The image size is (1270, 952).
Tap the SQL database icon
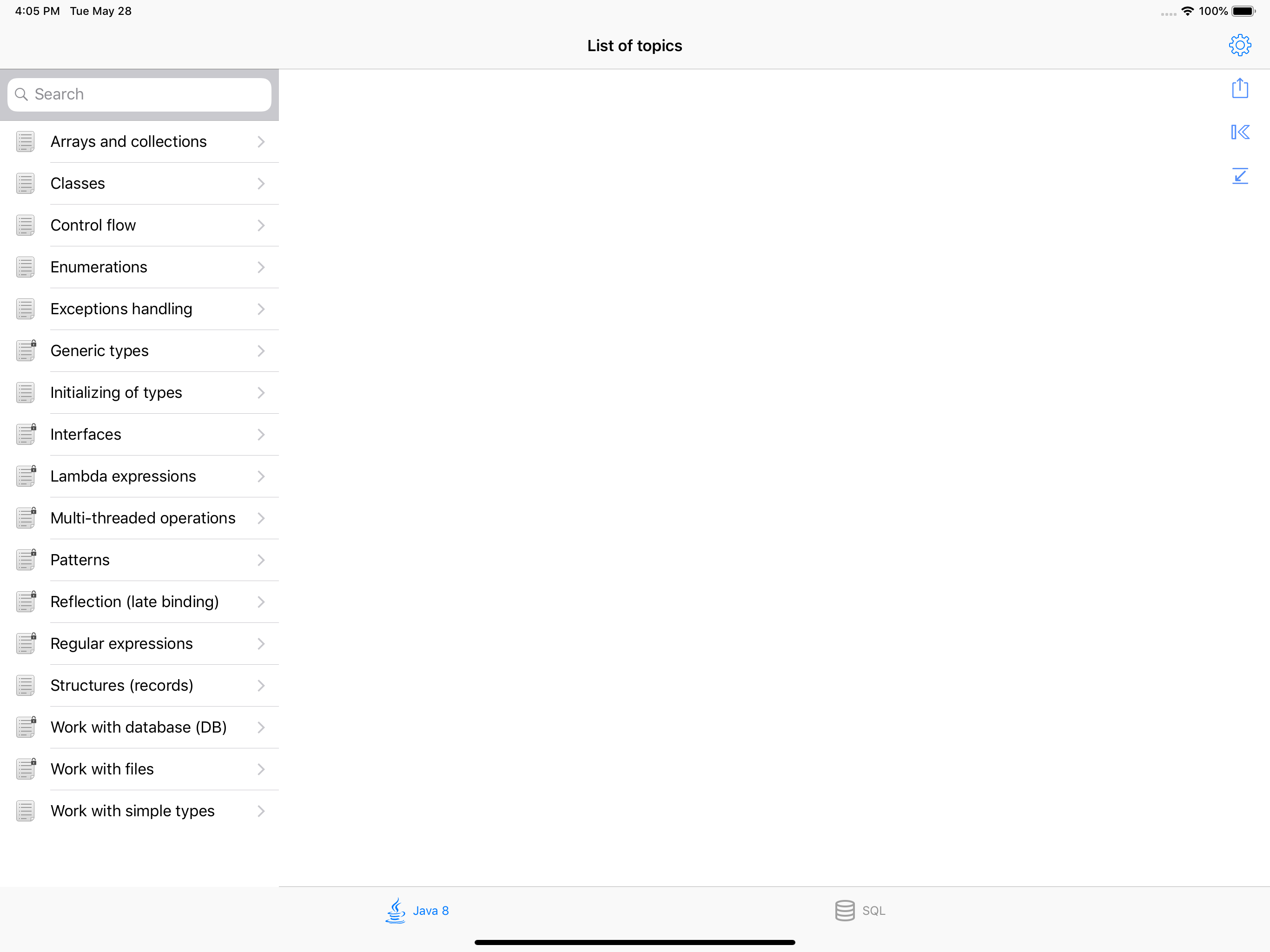(x=844, y=910)
